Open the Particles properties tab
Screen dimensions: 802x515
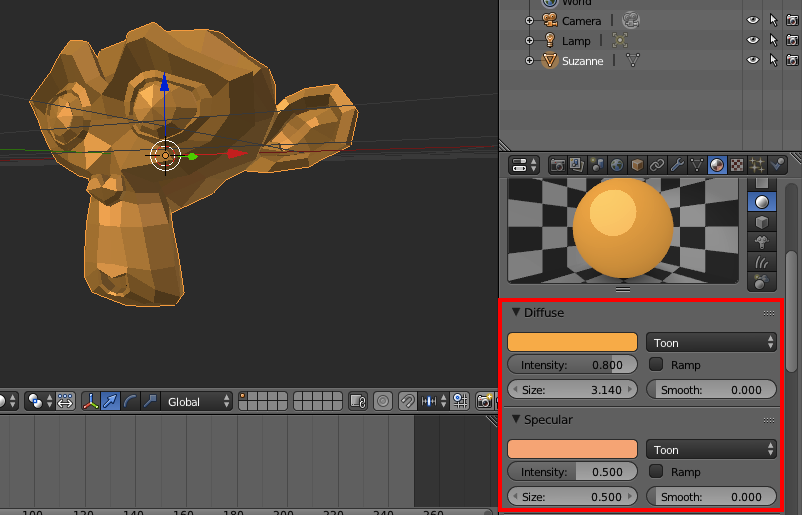click(757, 165)
